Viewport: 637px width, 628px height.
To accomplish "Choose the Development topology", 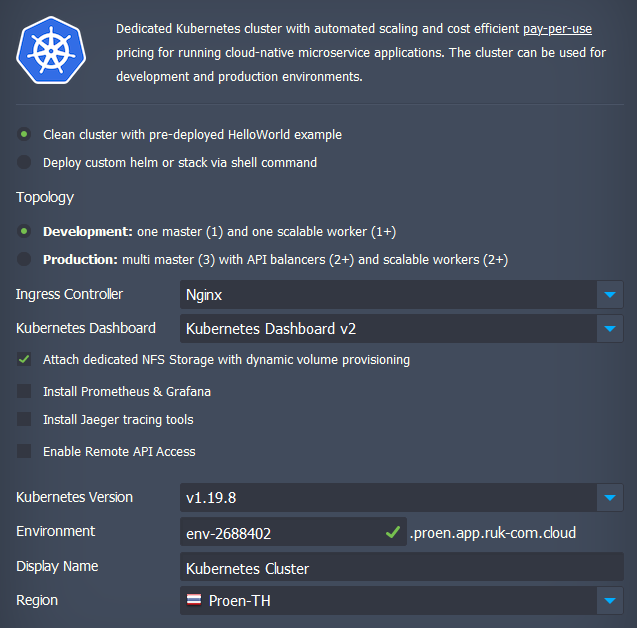I will coord(24,231).
